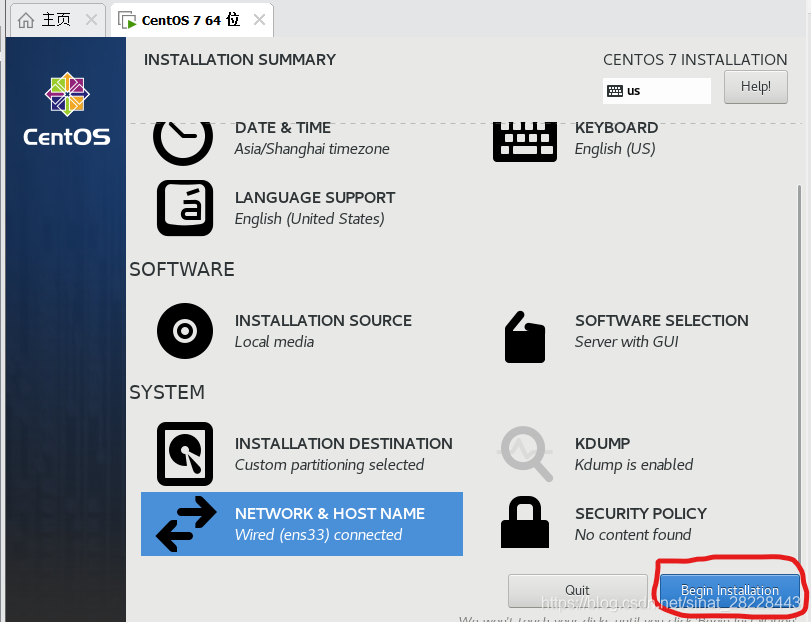
Task: Click INSTALLATION SUMMARY heading
Action: click(x=240, y=59)
